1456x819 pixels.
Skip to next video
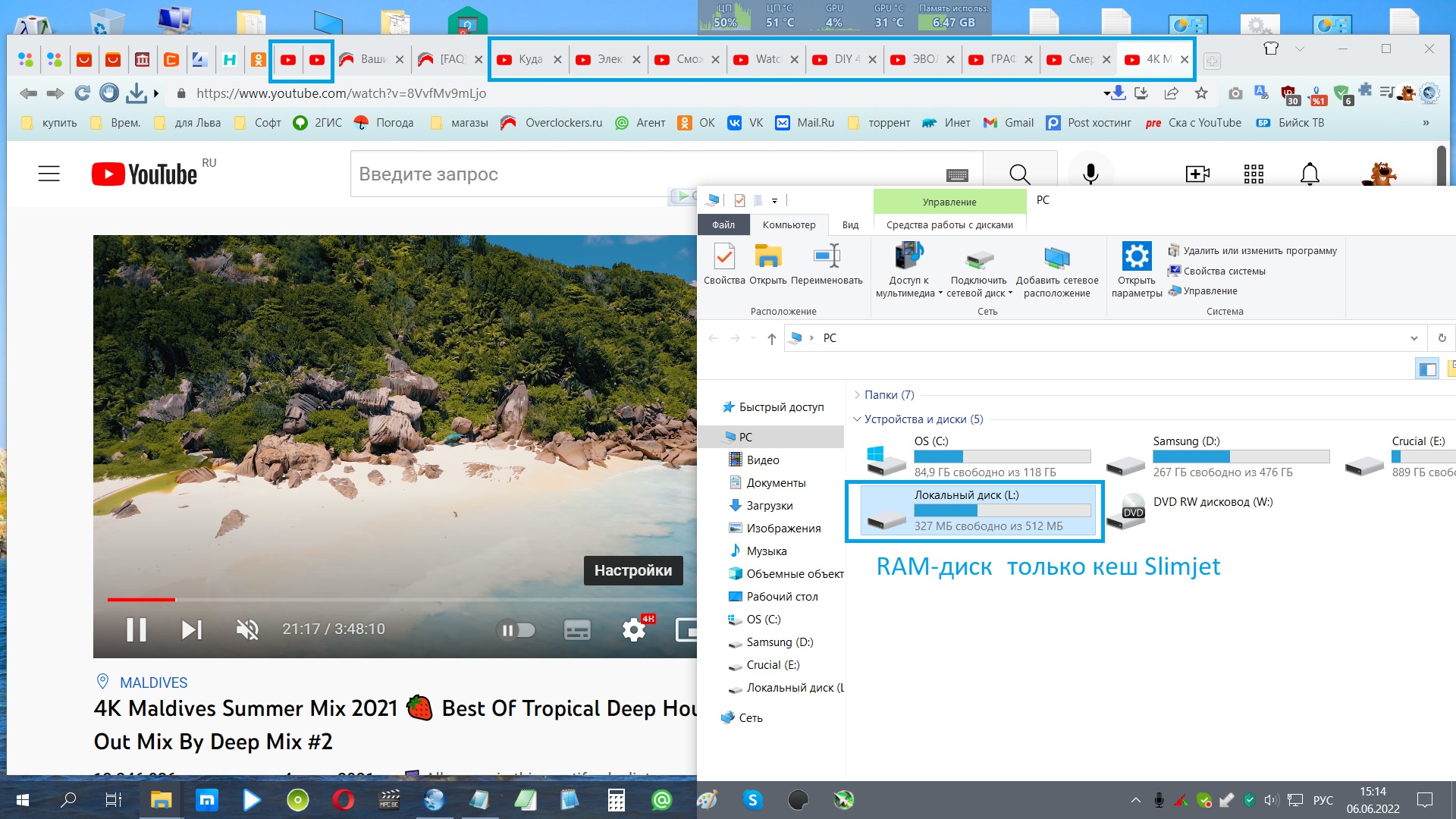(x=191, y=629)
